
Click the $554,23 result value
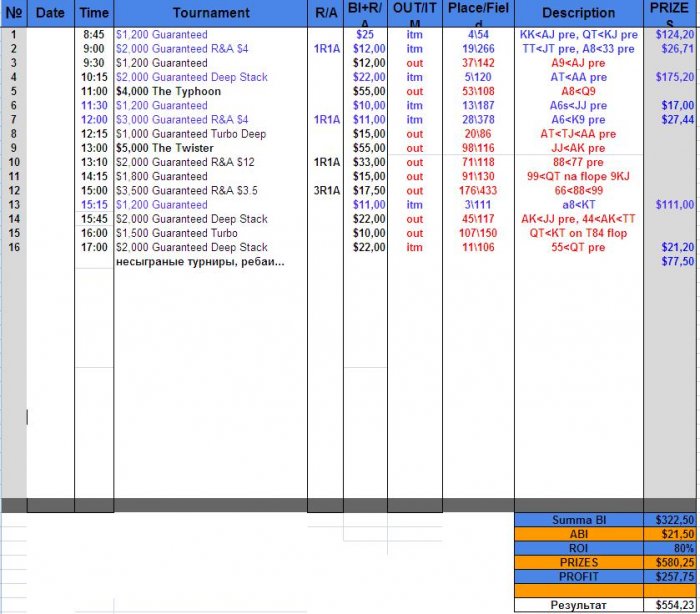671,605
